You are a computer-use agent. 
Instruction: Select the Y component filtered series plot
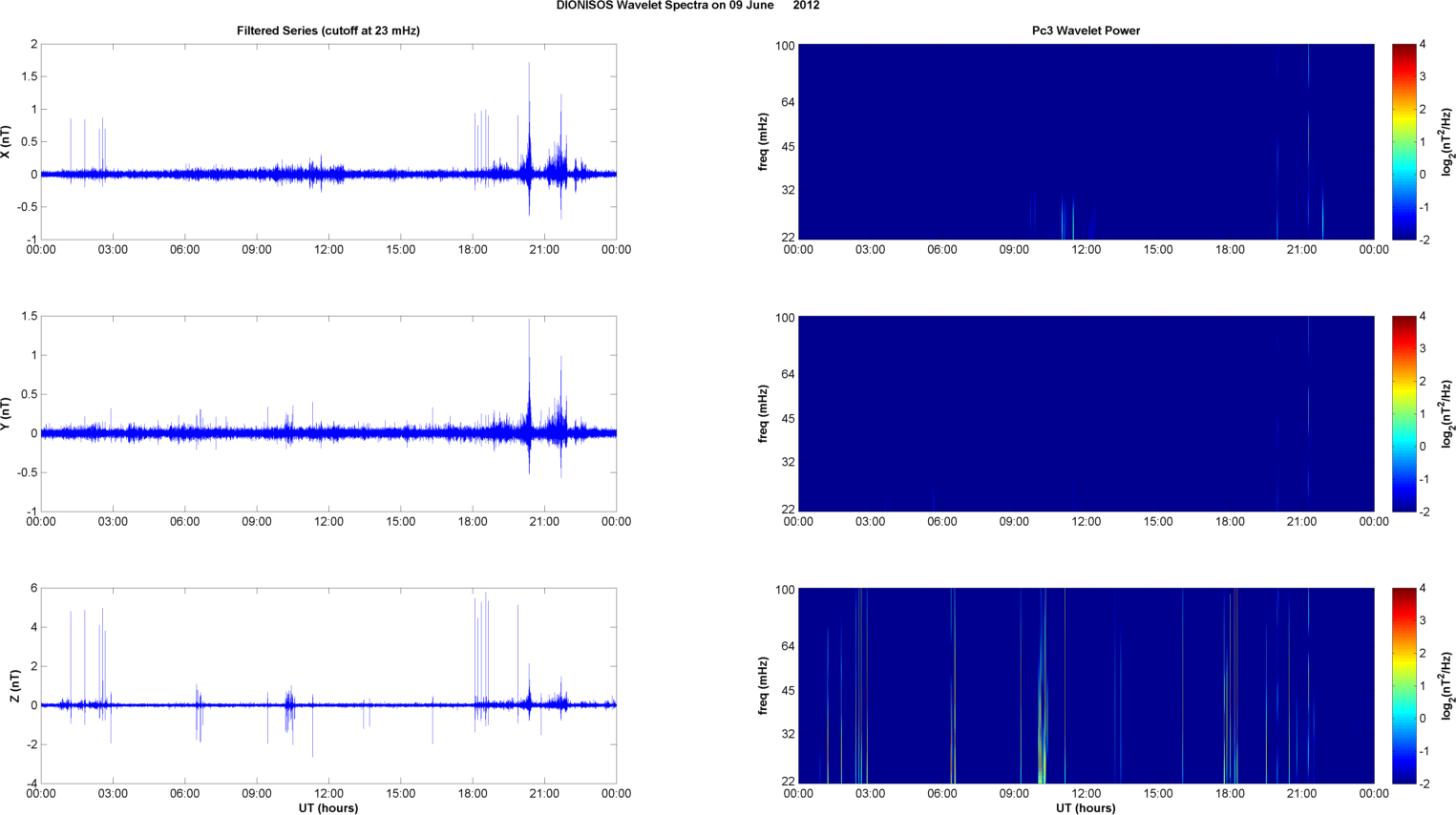[328, 413]
